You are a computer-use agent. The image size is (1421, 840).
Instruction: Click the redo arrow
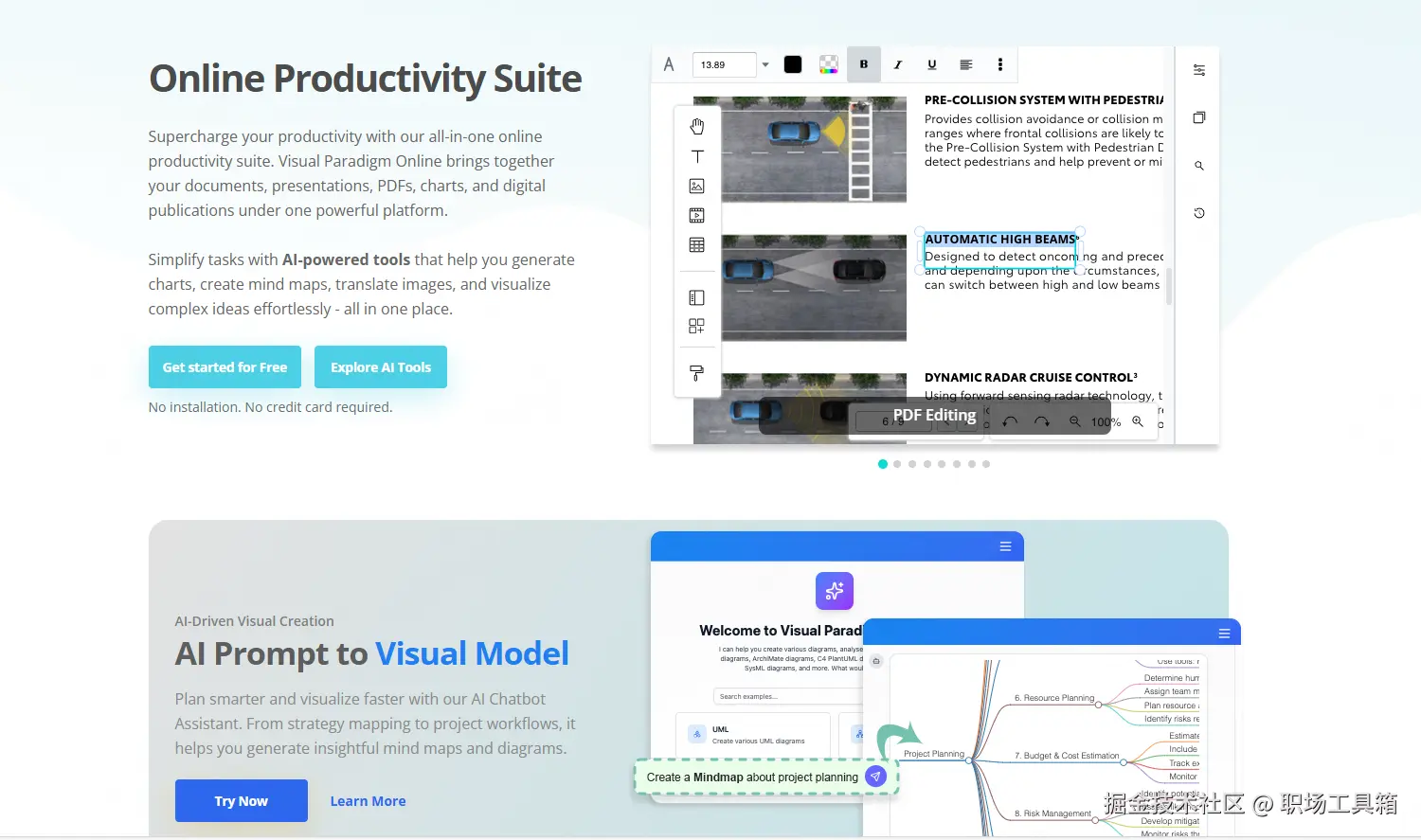pos(1042,421)
